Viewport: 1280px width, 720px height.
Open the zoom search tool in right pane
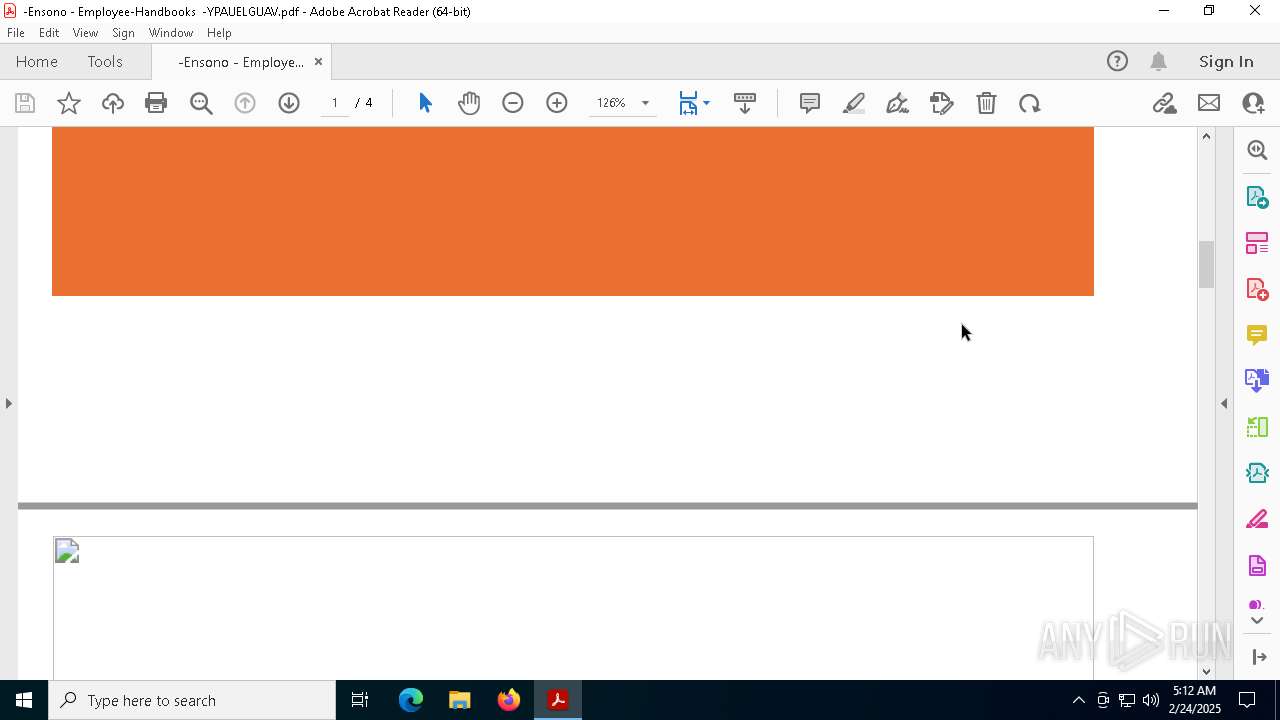[x=1257, y=150]
